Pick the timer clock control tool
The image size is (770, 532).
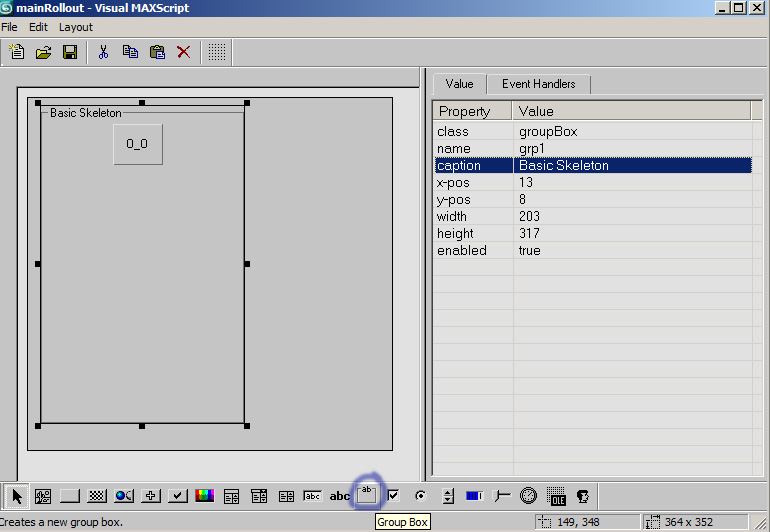click(x=528, y=496)
